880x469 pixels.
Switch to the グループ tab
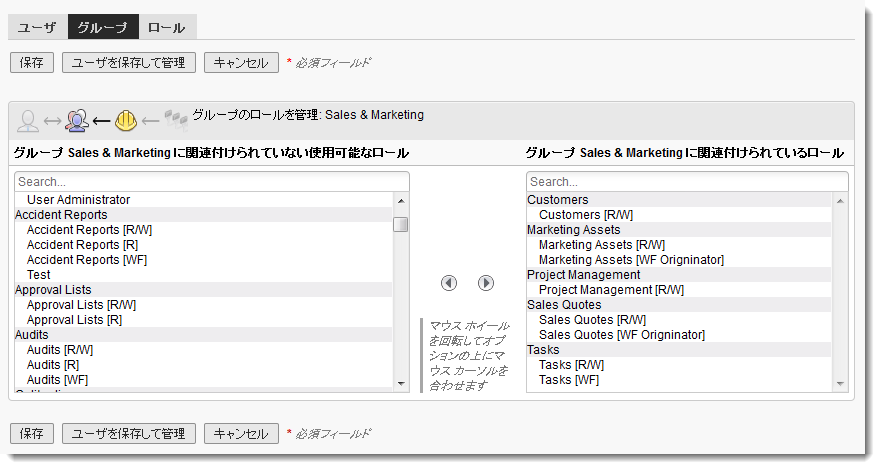pos(103,27)
